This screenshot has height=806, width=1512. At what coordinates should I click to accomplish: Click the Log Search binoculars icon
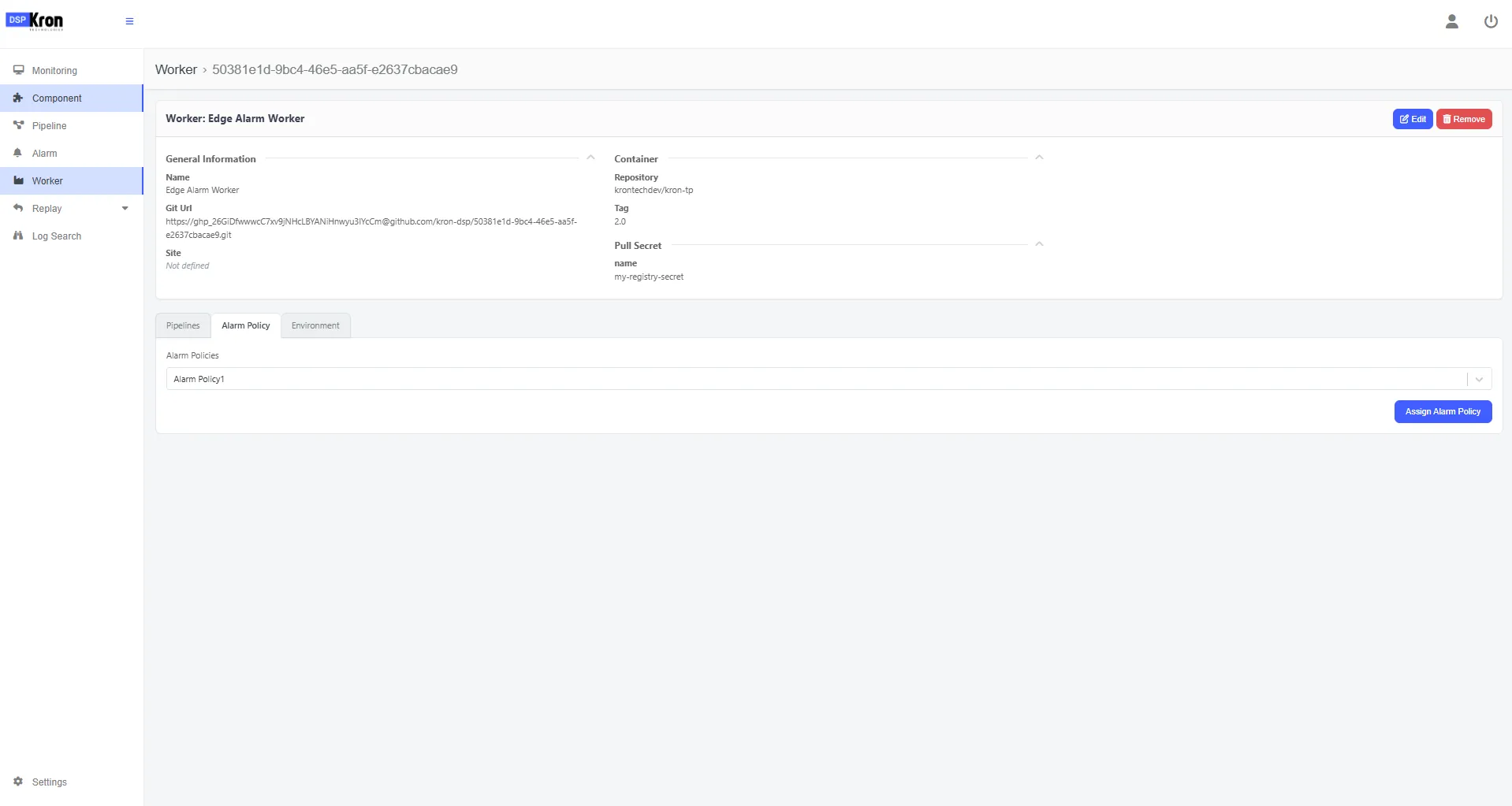(18, 236)
